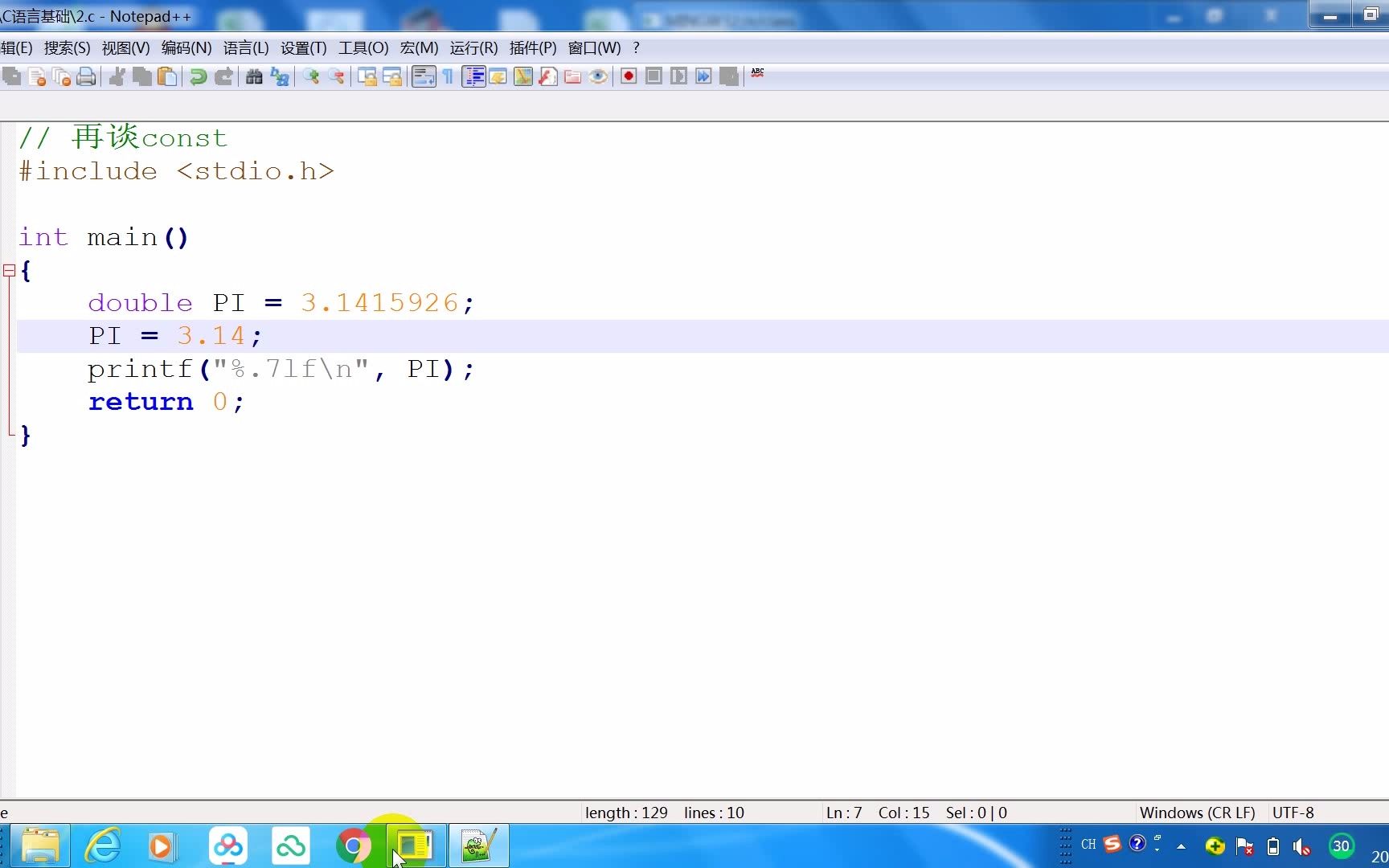Click the printf statement line
This screenshot has height=868, width=1389.
(281, 369)
